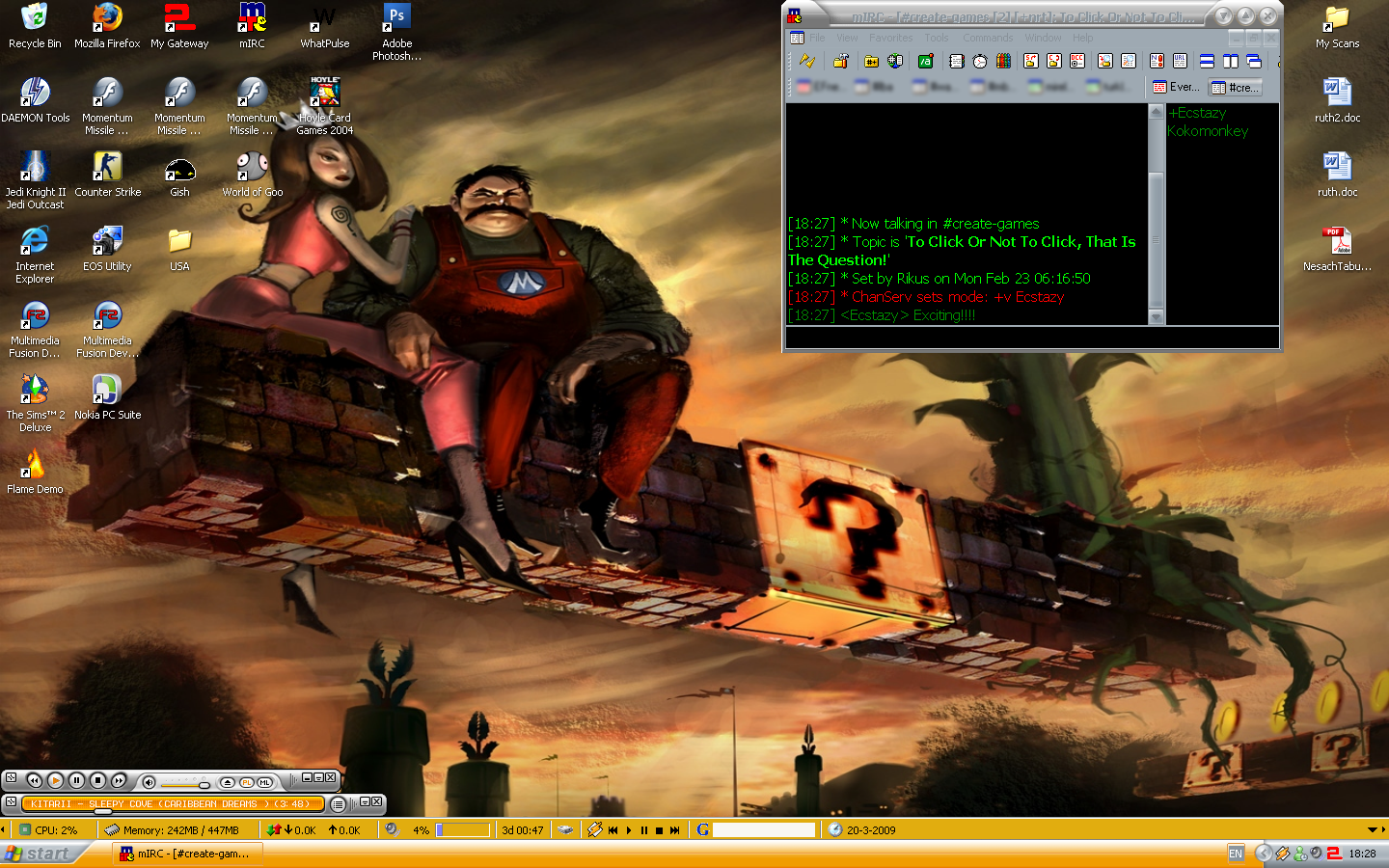Open the mIRC Tools menu

(x=937, y=38)
